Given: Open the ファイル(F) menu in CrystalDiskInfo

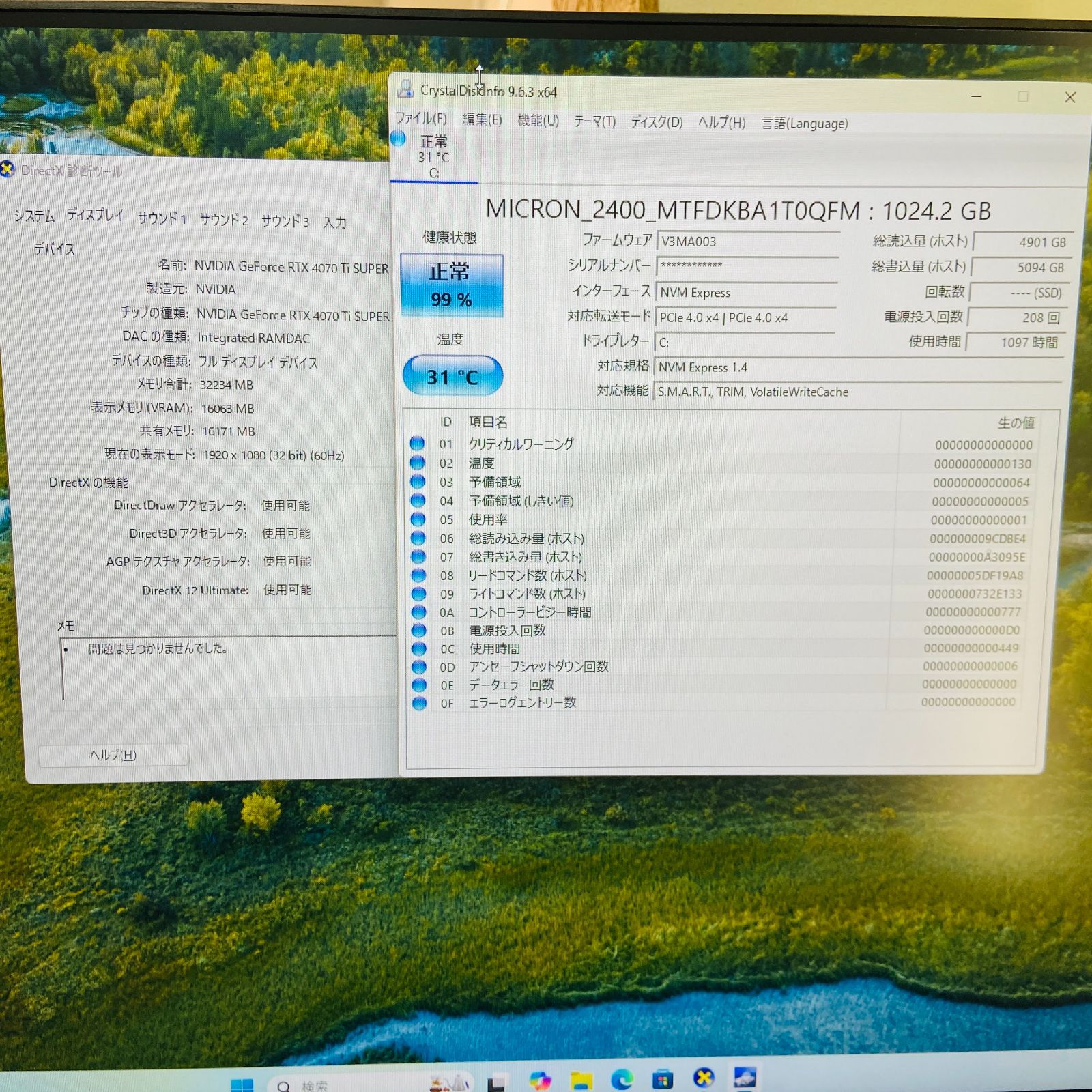Looking at the screenshot, I should point(421,118).
